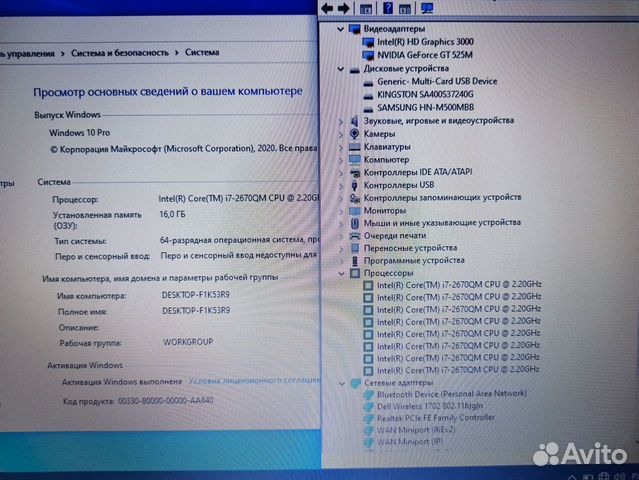Image resolution: width=639 pixels, height=480 pixels.
Task: Select the SAMSUNG HN-M500MBB disk
Action: 425,106
